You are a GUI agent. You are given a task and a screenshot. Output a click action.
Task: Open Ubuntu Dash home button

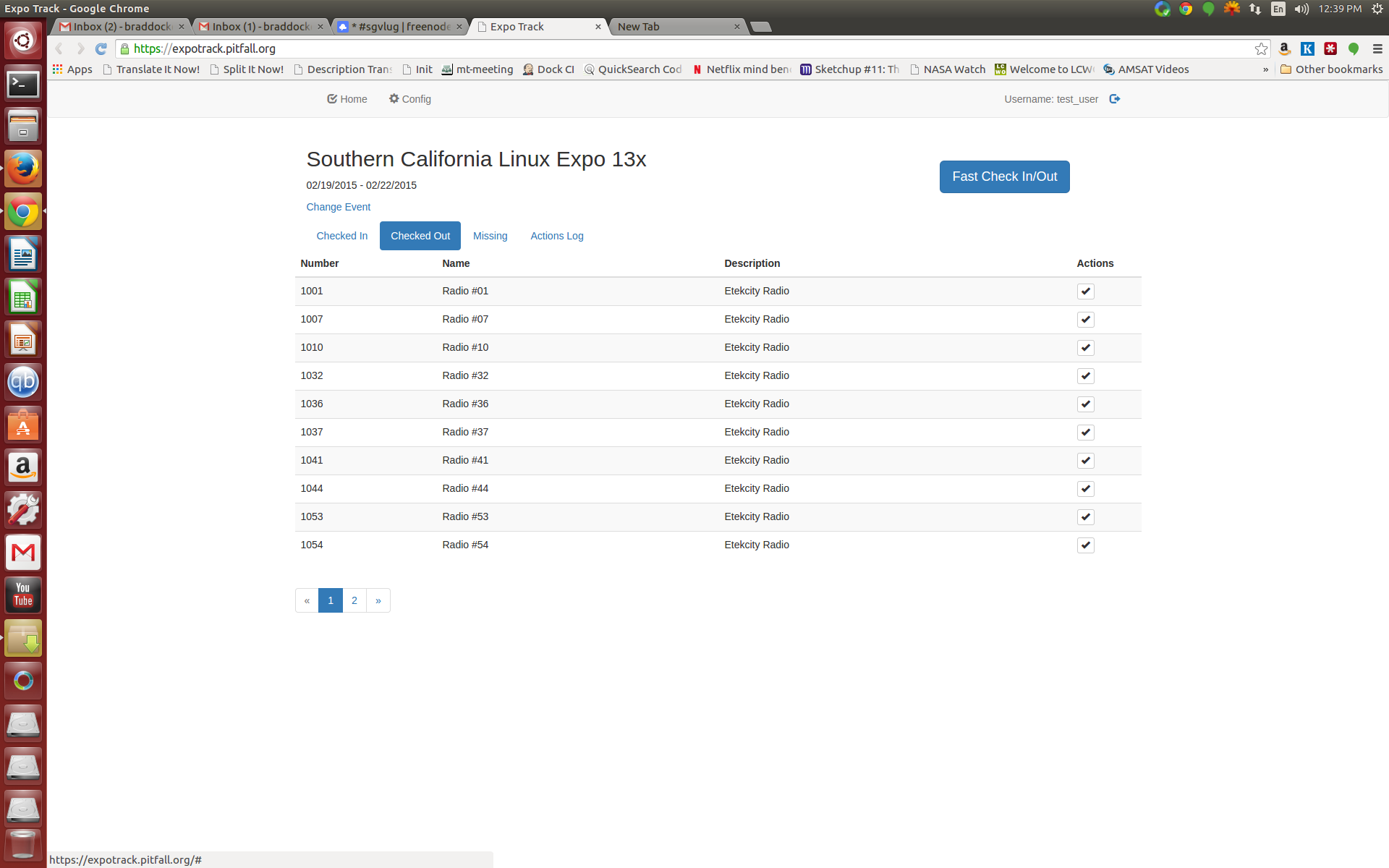pos(23,41)
